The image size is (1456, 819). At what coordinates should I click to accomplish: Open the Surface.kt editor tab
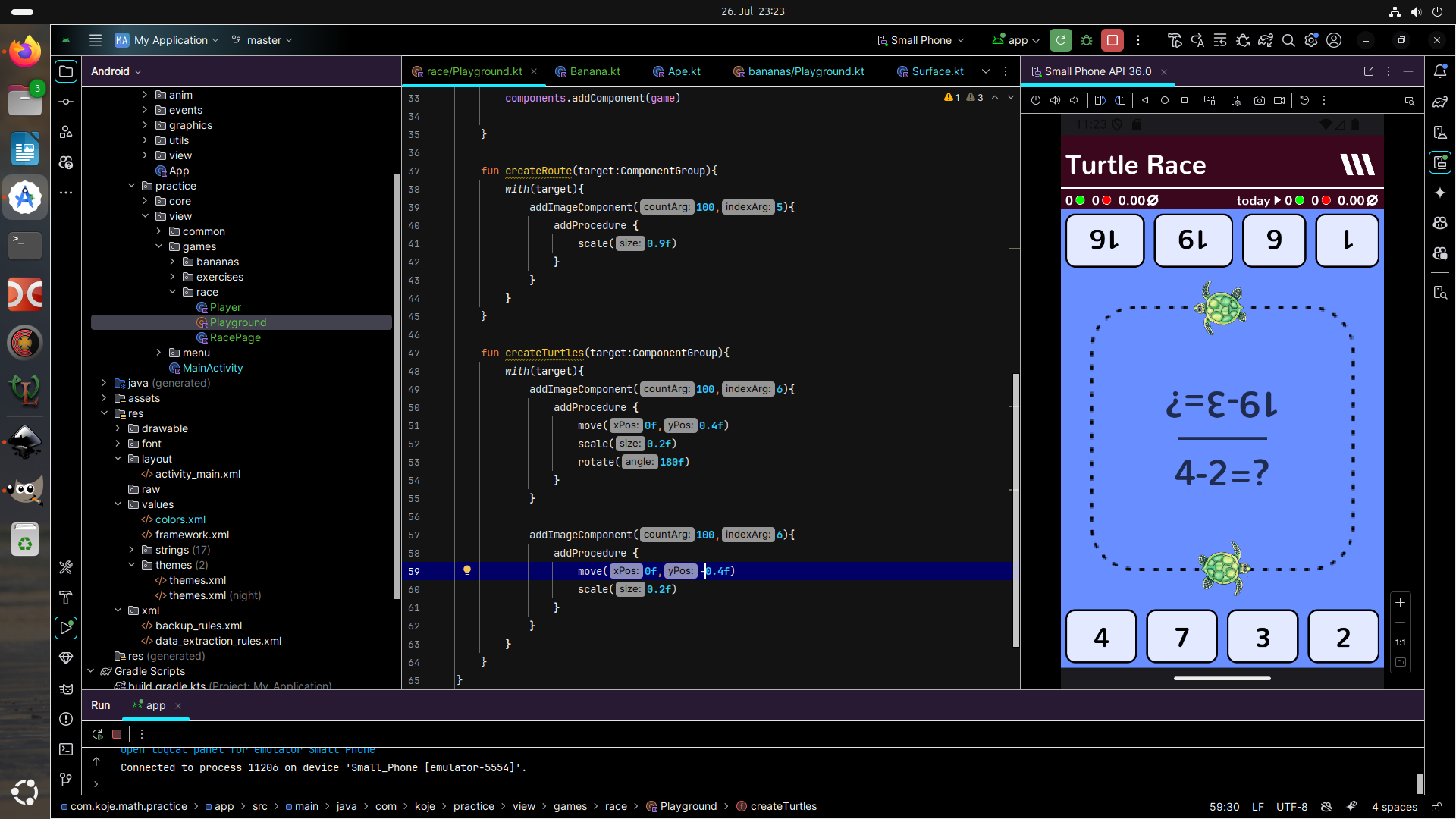(x=937, y=71)
